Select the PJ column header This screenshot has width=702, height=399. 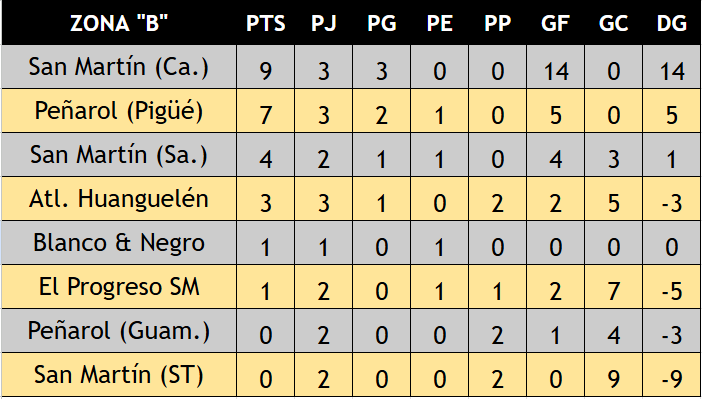tap(324, 22)
